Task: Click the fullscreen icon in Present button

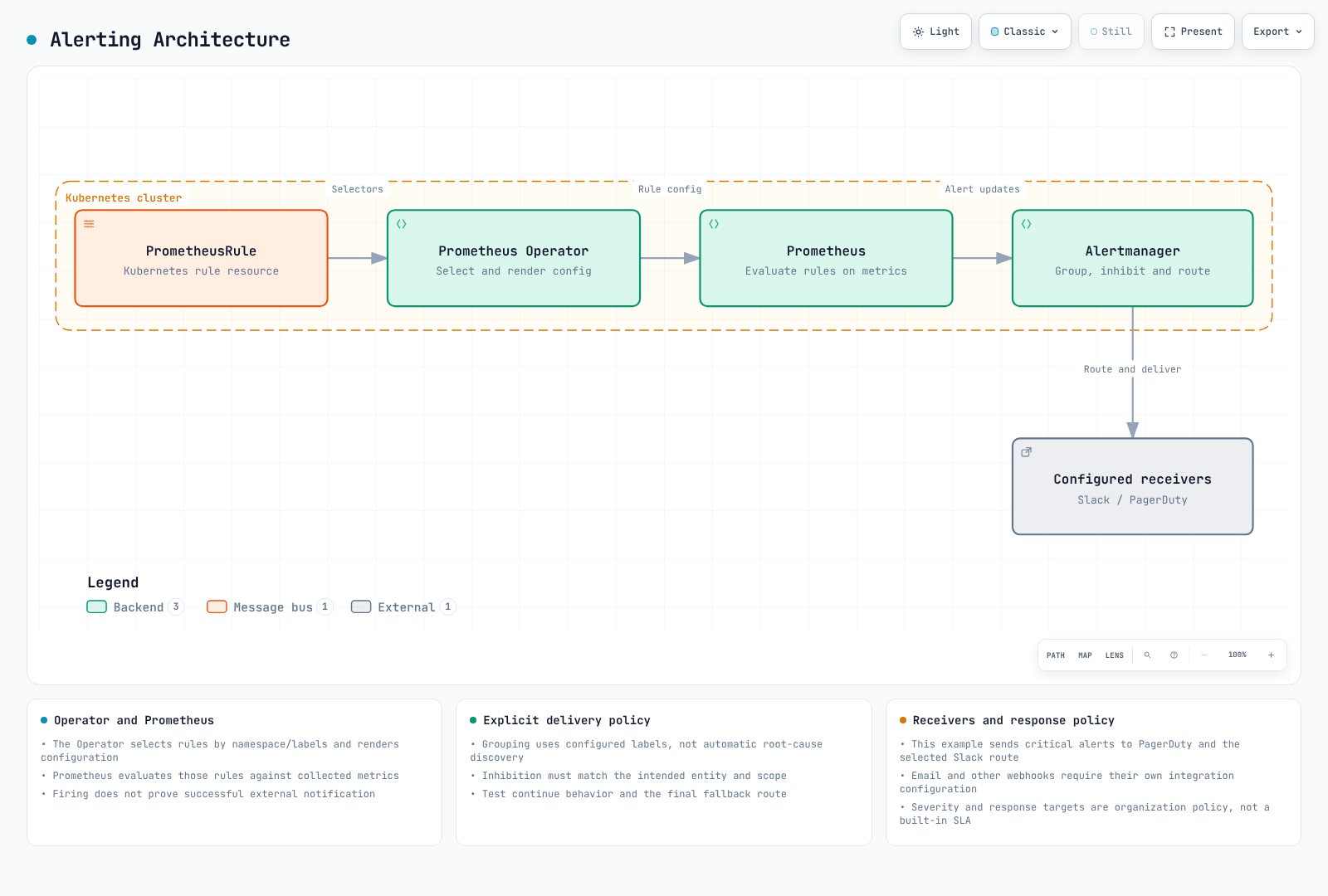Action: pyautogui.click(x=1169, y=32)
